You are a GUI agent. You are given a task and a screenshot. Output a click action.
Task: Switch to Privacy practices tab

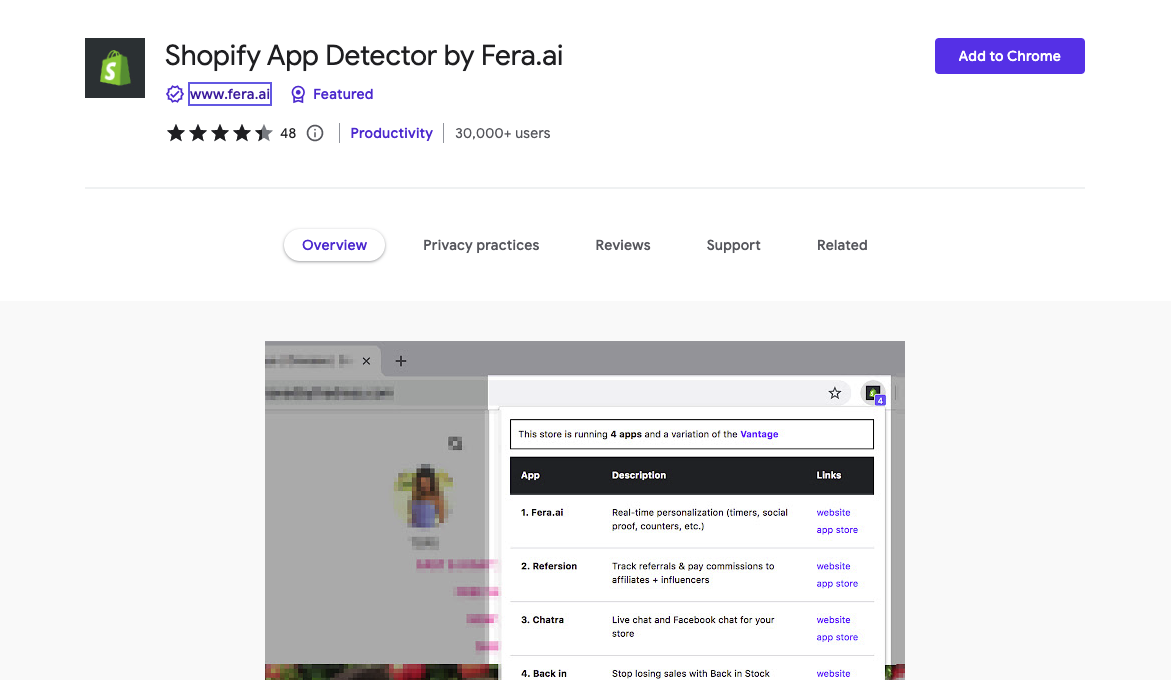(x=481, y=245)
